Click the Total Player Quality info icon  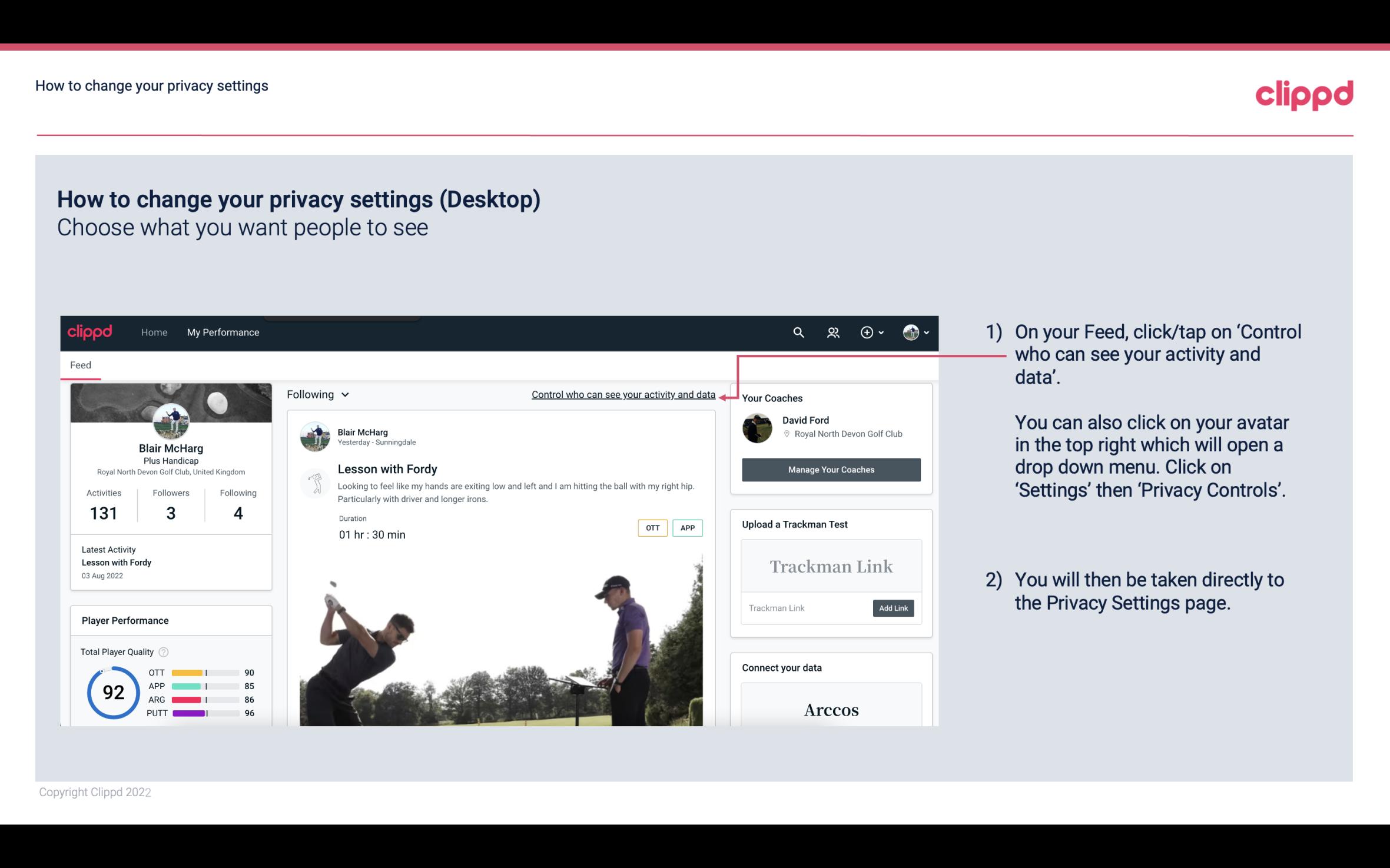coord(163,652)
